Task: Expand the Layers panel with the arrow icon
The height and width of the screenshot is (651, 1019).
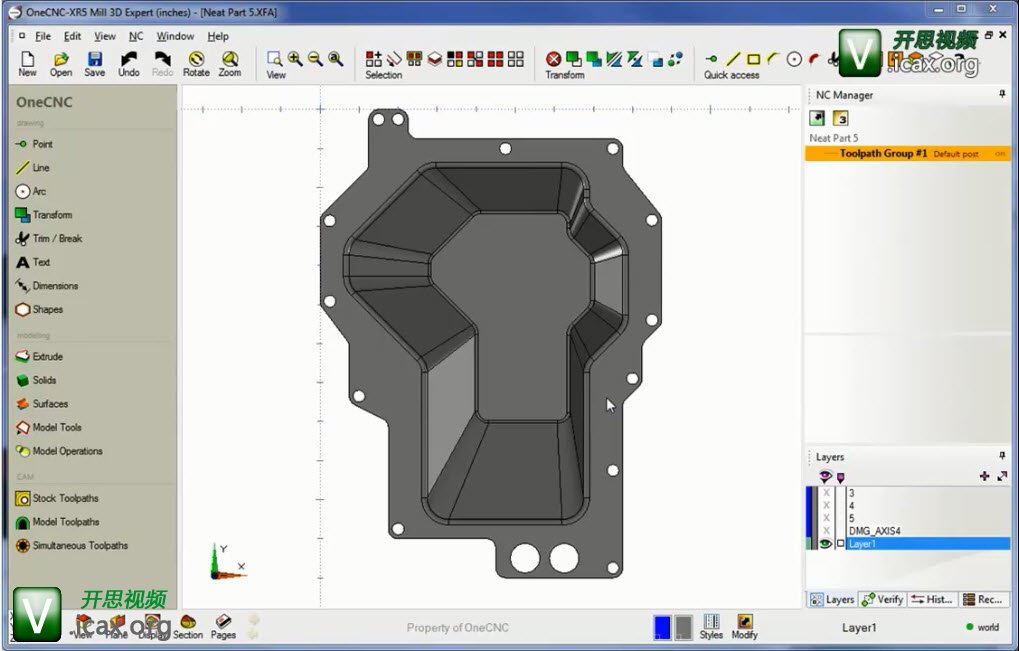Action: pos(1002,476)
